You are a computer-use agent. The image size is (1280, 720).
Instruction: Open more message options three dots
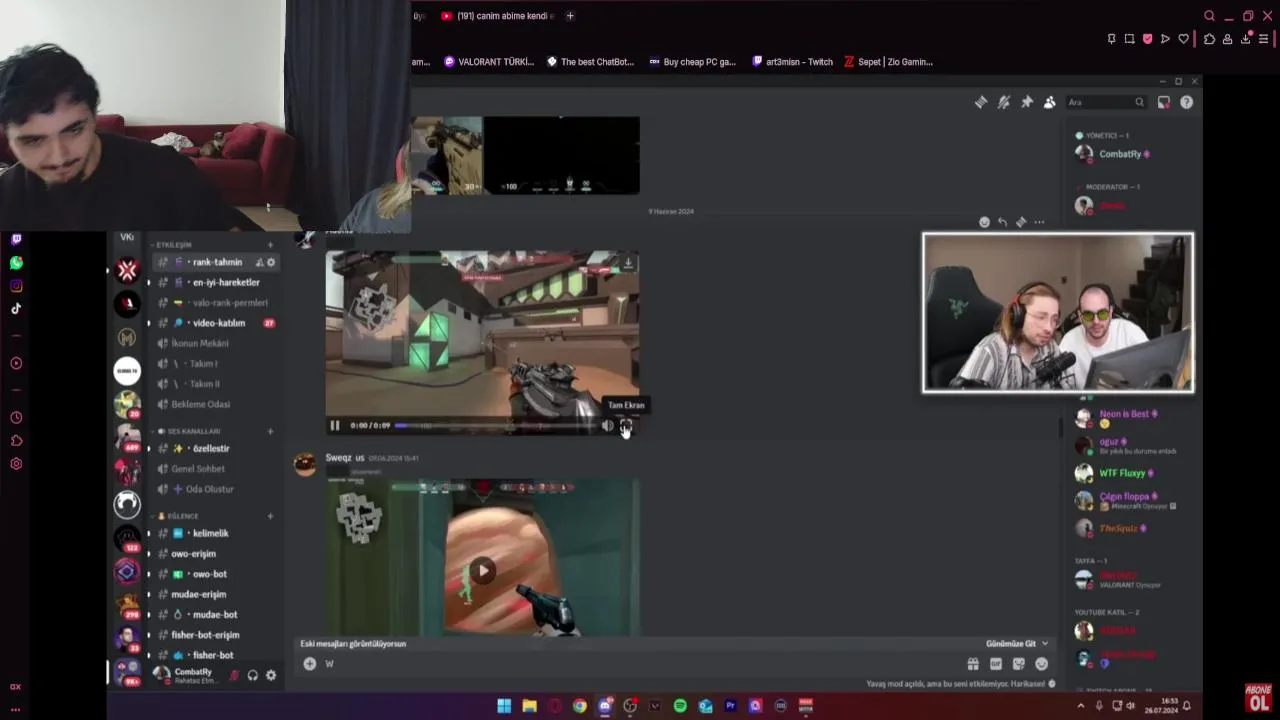coord(1039,222)
